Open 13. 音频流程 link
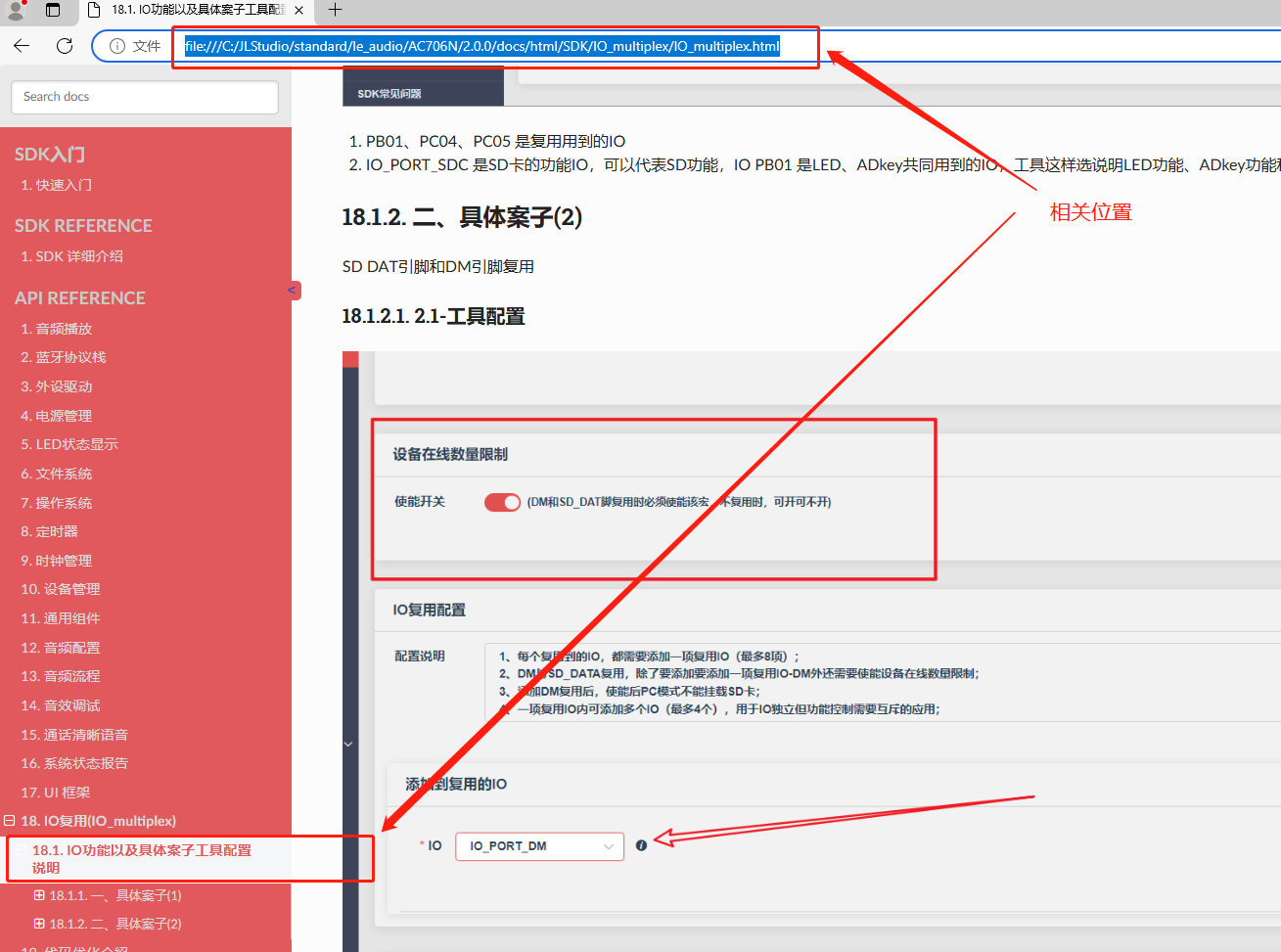The image size is (1281, 952). coord(61,676)
